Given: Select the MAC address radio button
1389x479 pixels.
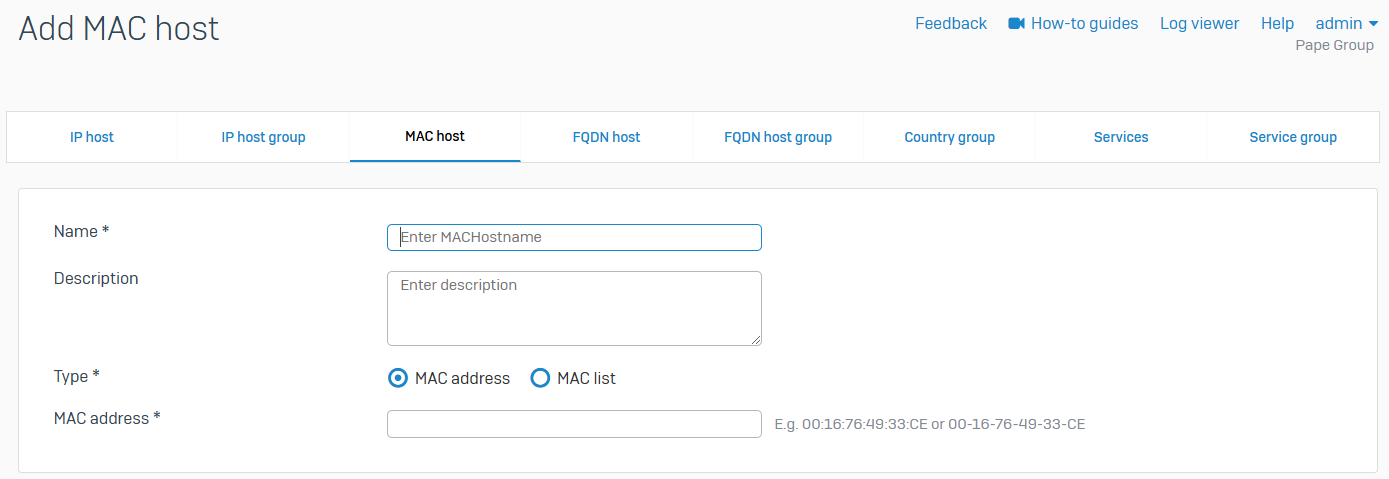Looking at the screenshot, I should (398, 378).
